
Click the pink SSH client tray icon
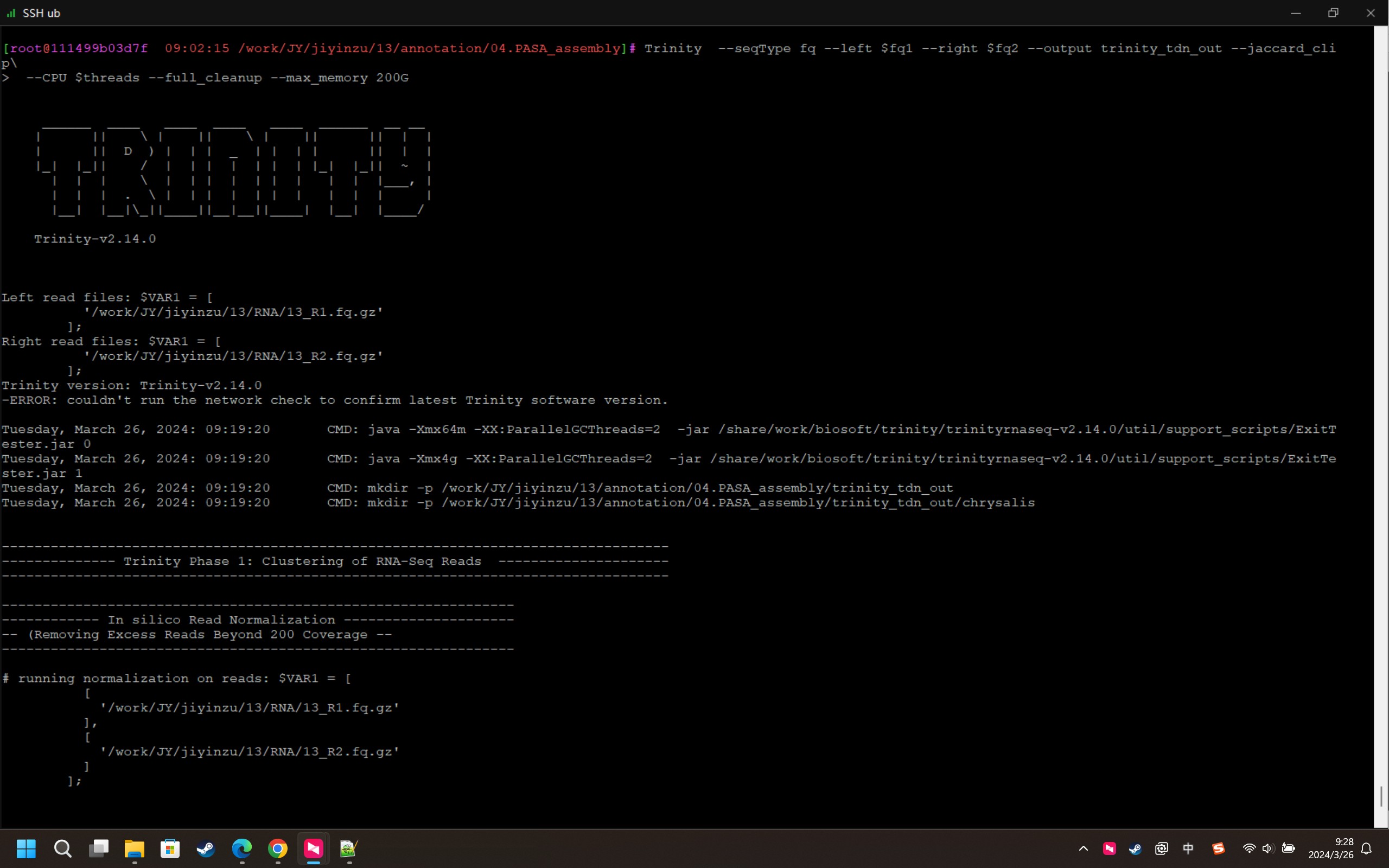[1109, 848]
